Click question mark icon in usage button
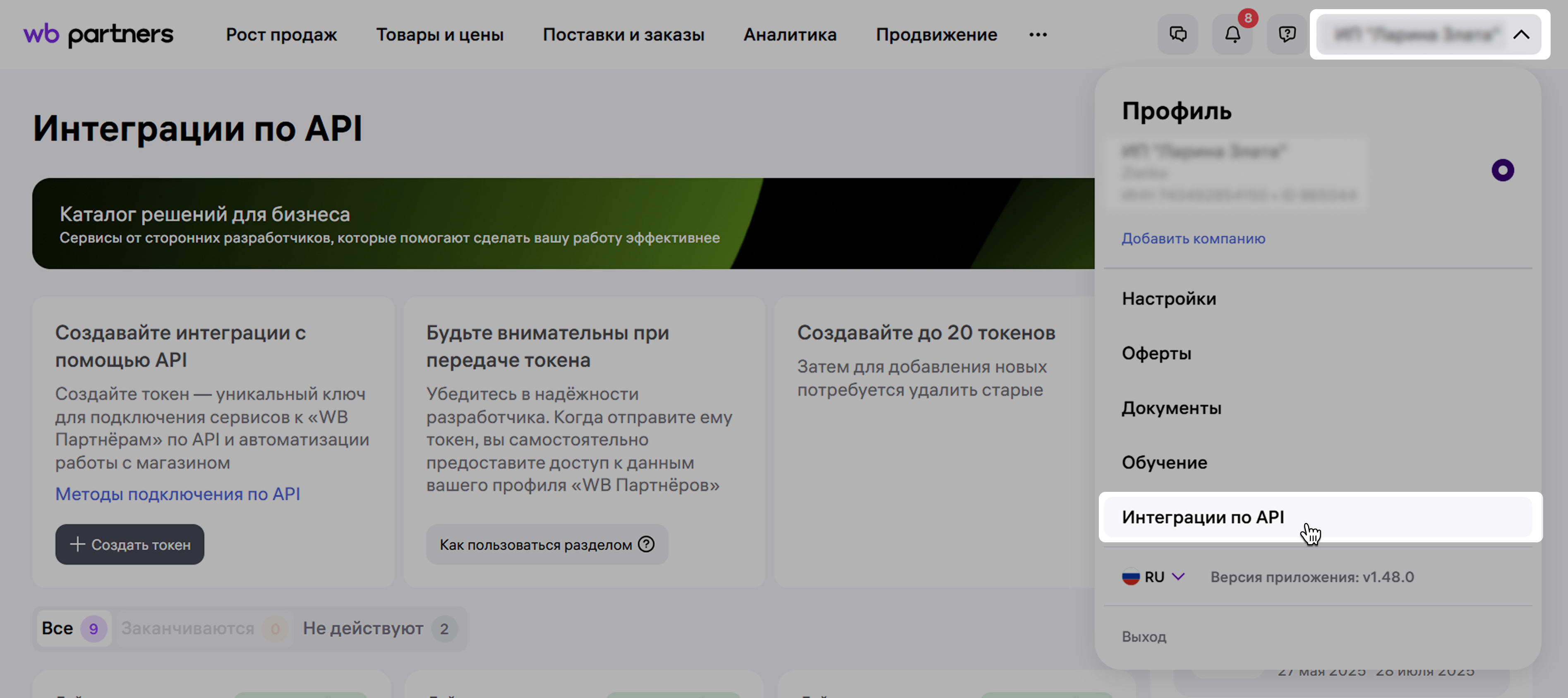 646,544
